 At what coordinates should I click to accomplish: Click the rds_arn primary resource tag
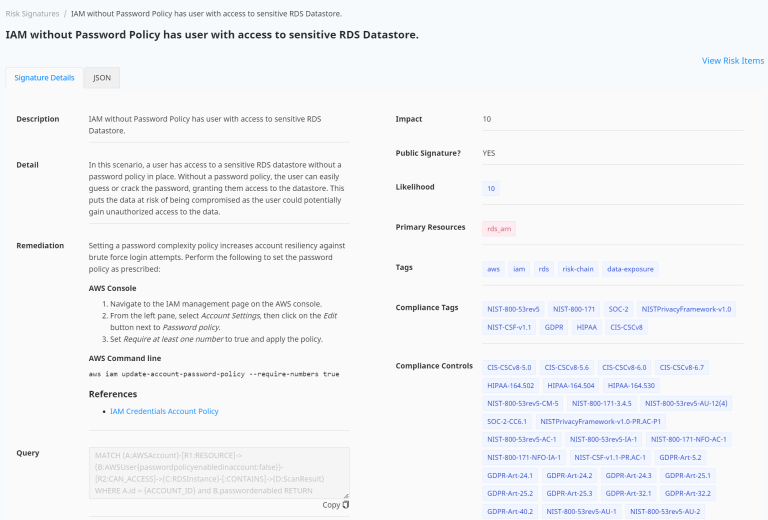[499, 228]
